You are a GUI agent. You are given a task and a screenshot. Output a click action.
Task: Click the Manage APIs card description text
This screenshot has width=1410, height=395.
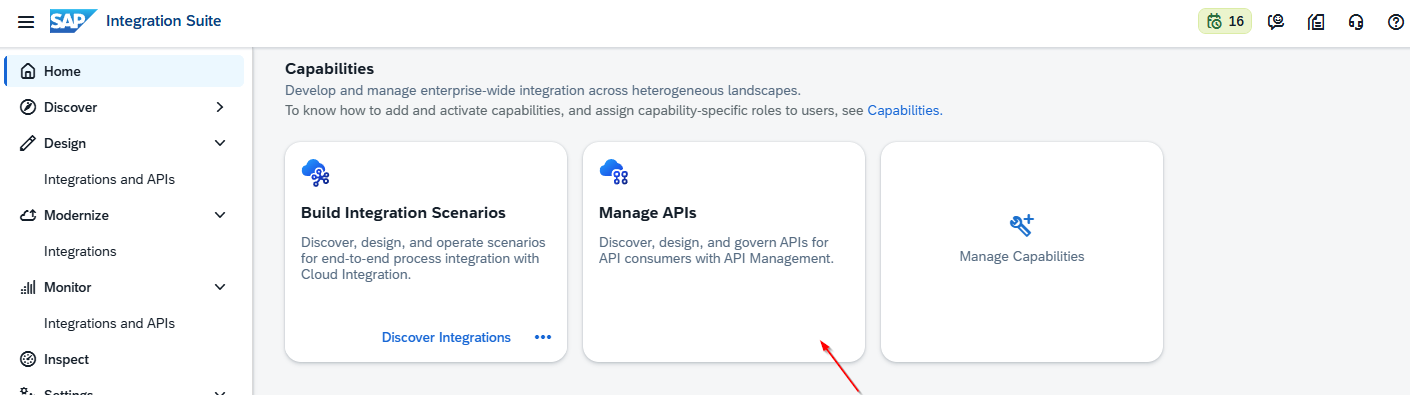716,250
